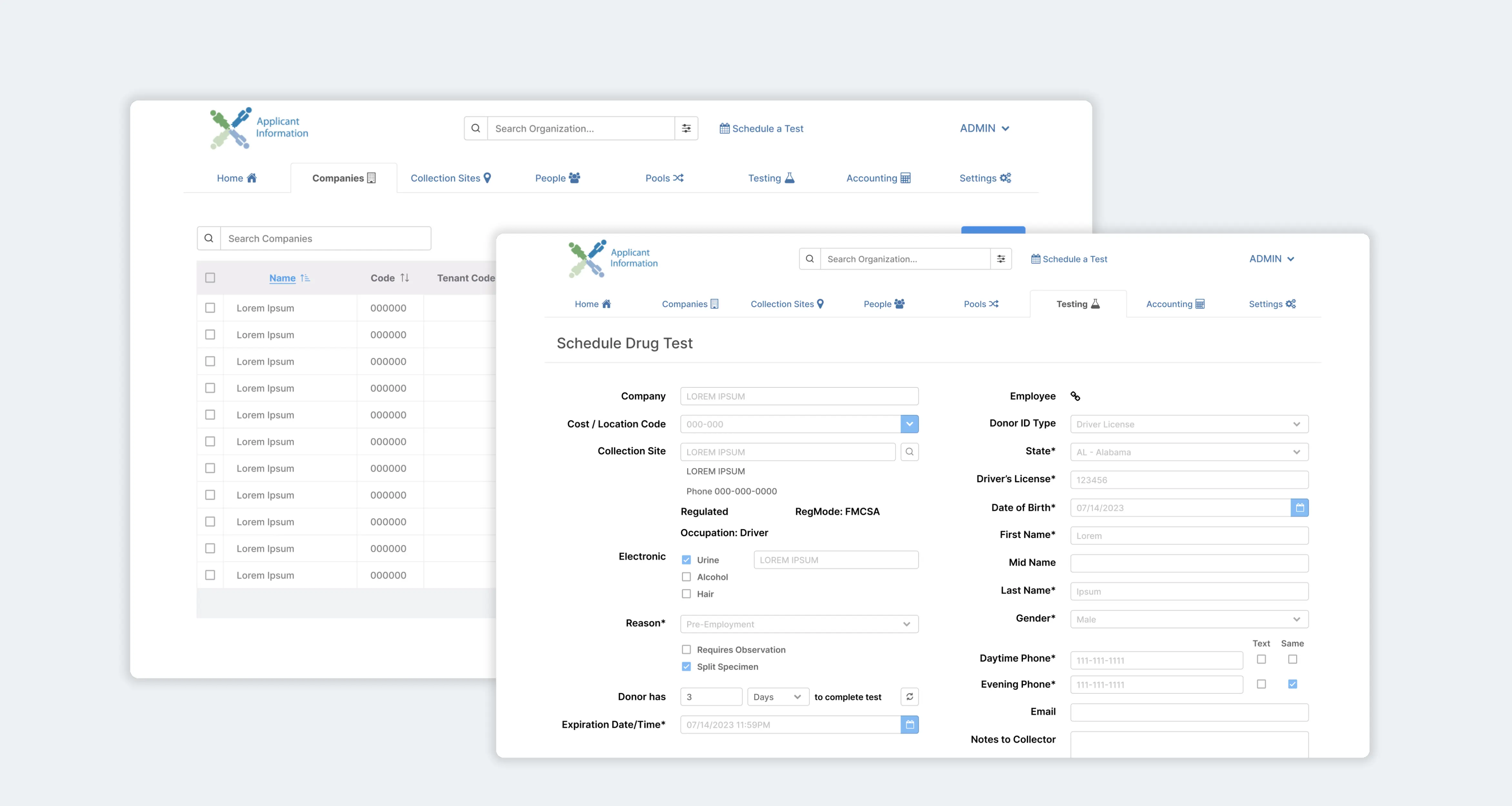Open Testing tab in back window

click(771, 178)
